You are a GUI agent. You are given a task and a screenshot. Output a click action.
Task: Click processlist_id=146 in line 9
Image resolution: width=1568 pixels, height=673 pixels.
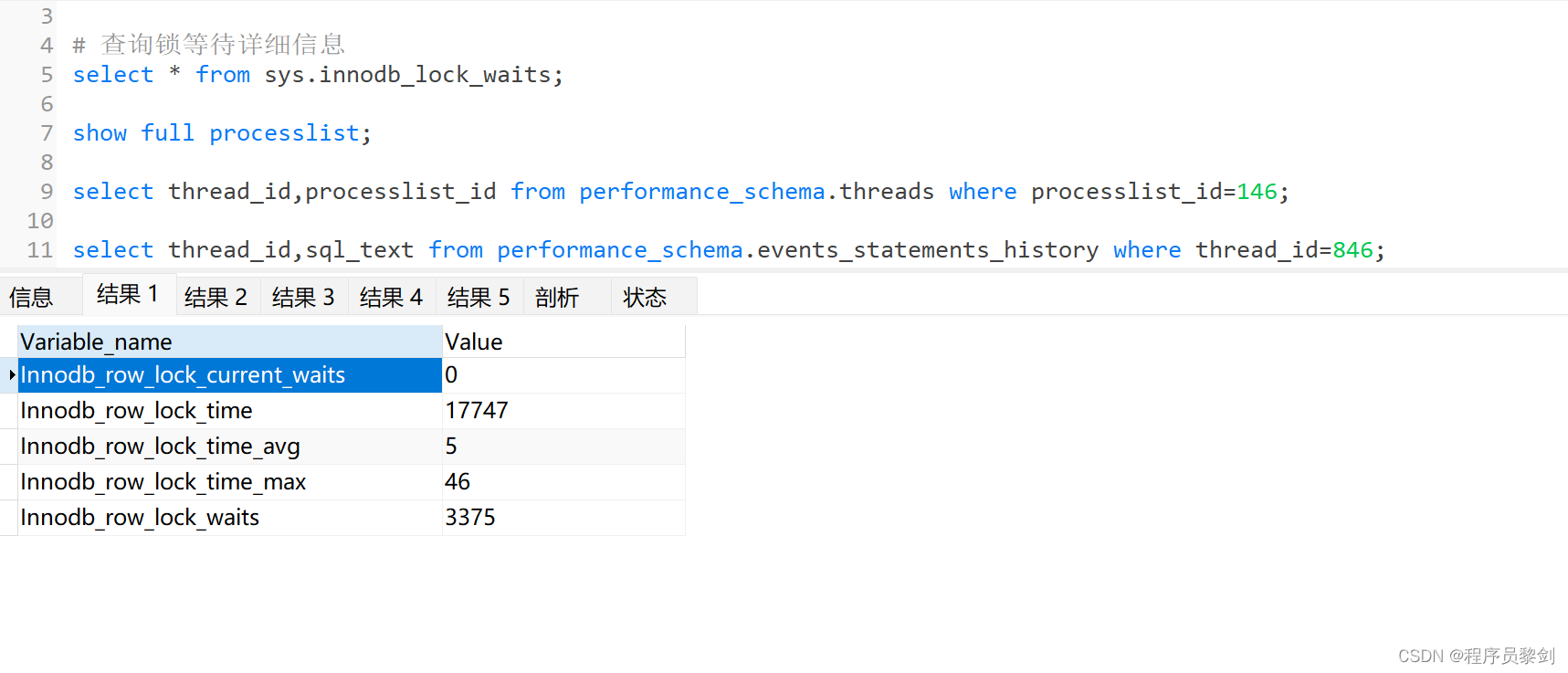click(1154, 192)
